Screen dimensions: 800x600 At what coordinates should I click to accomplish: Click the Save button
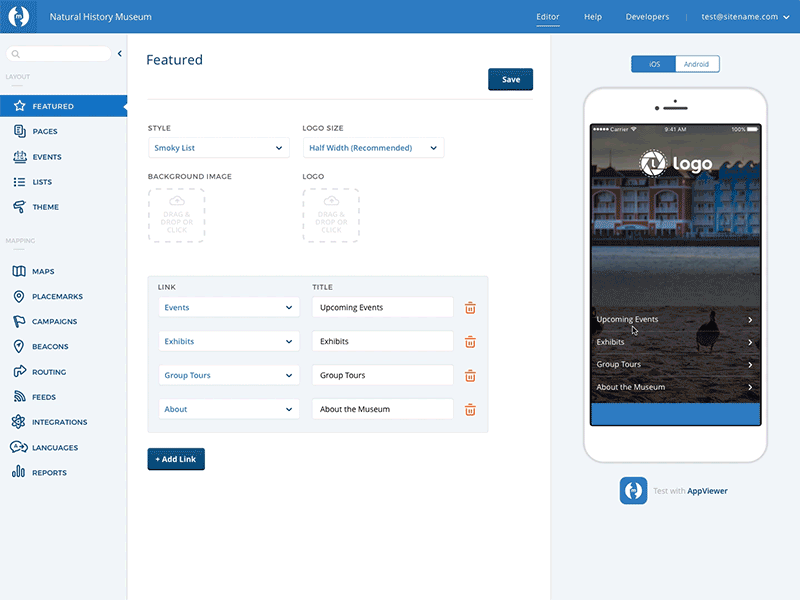[510, 79]
